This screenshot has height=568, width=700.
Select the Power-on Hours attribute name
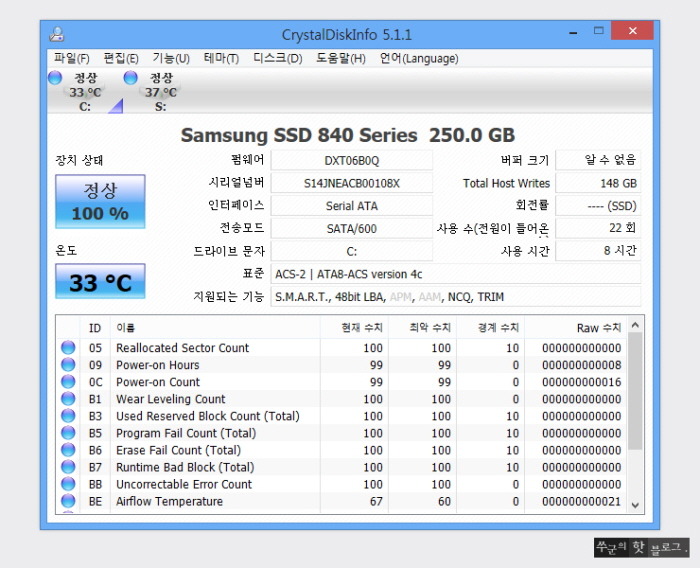point(158,365)
